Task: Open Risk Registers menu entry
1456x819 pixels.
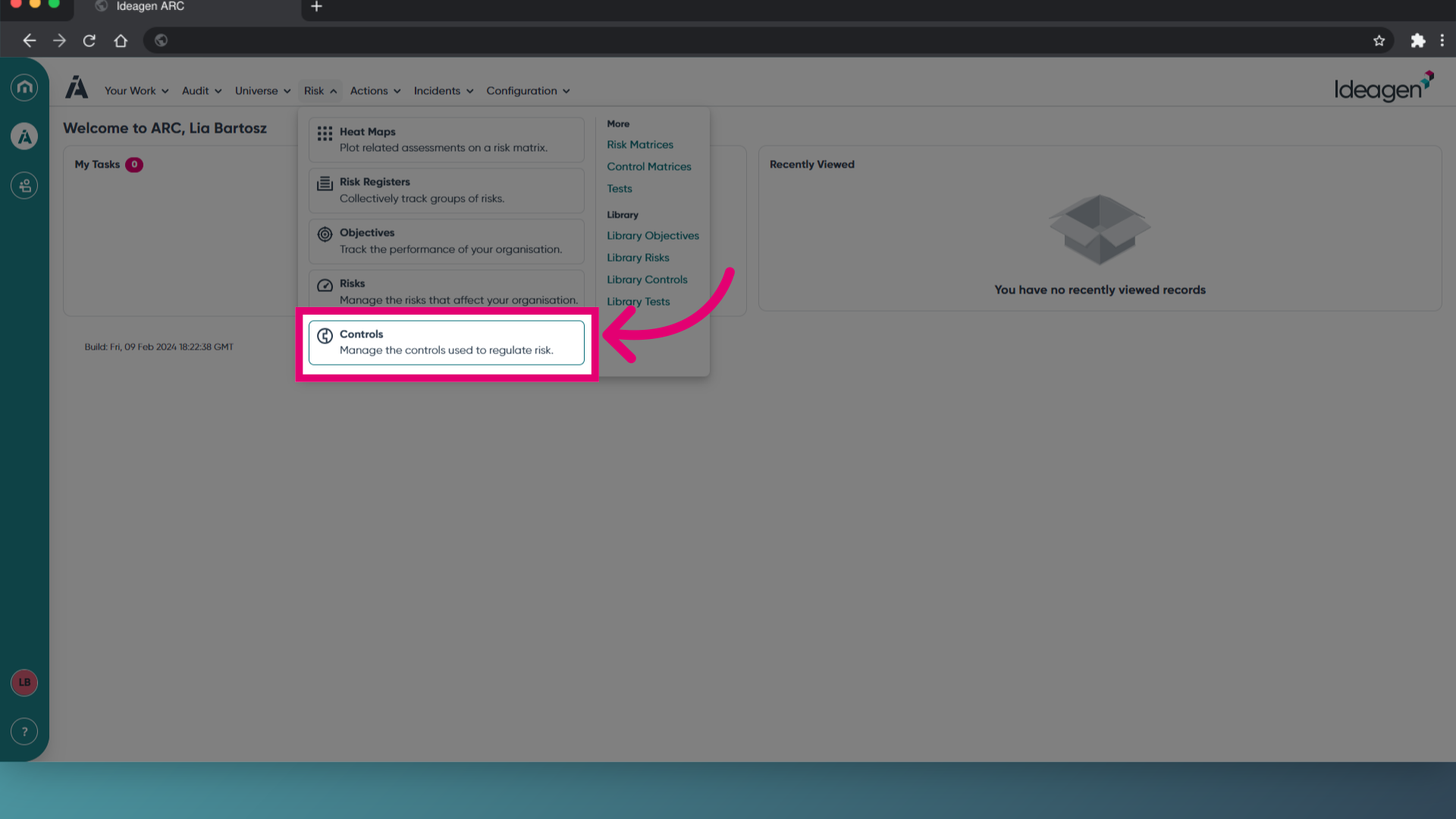Action: (x=447, y=190)
